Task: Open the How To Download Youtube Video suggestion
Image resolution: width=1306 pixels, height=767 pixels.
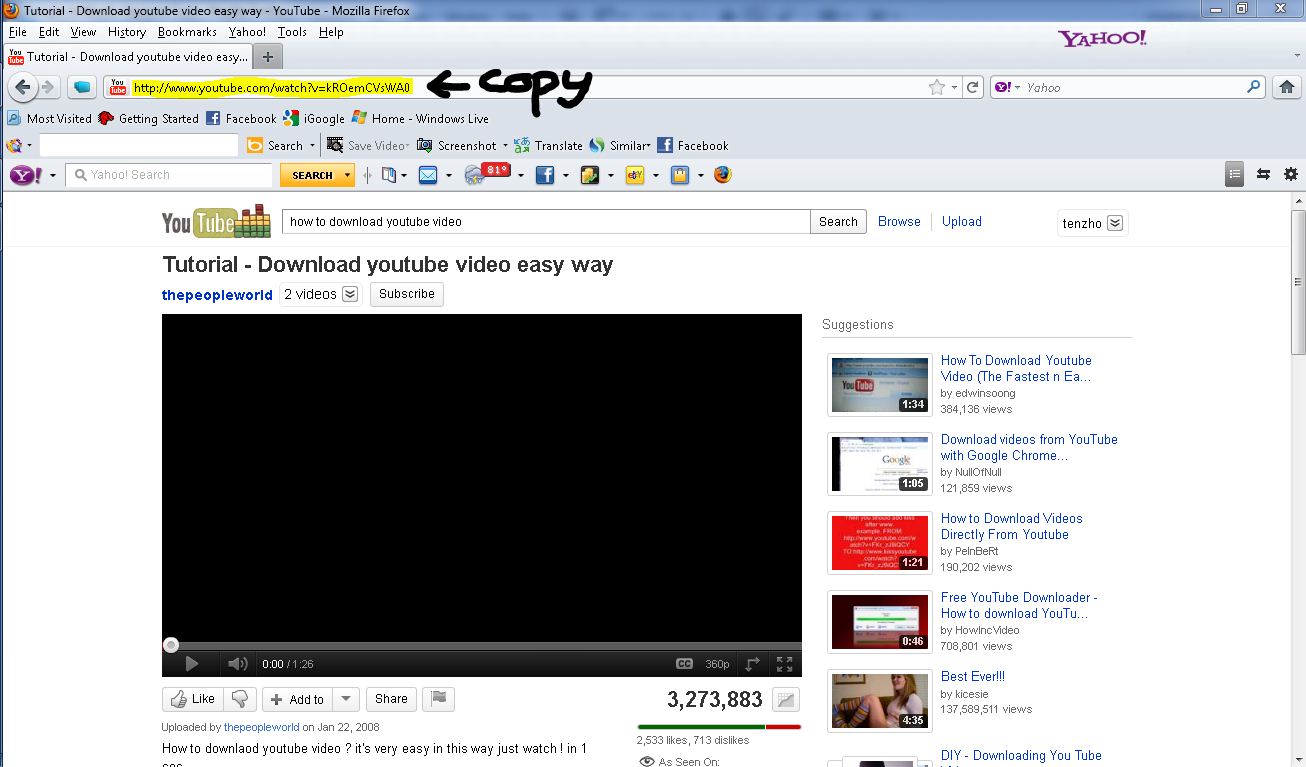Action: (1016, 368)
